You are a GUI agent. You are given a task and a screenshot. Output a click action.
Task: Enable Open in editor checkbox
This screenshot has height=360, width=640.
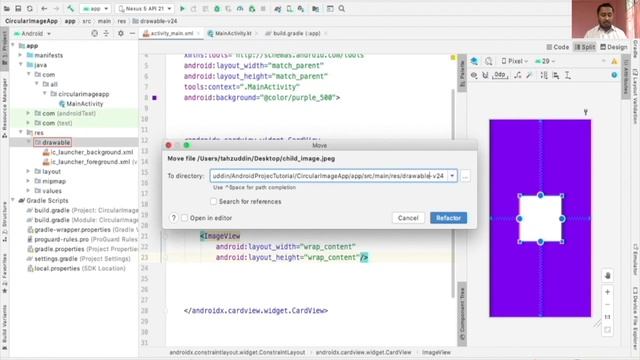184,218
